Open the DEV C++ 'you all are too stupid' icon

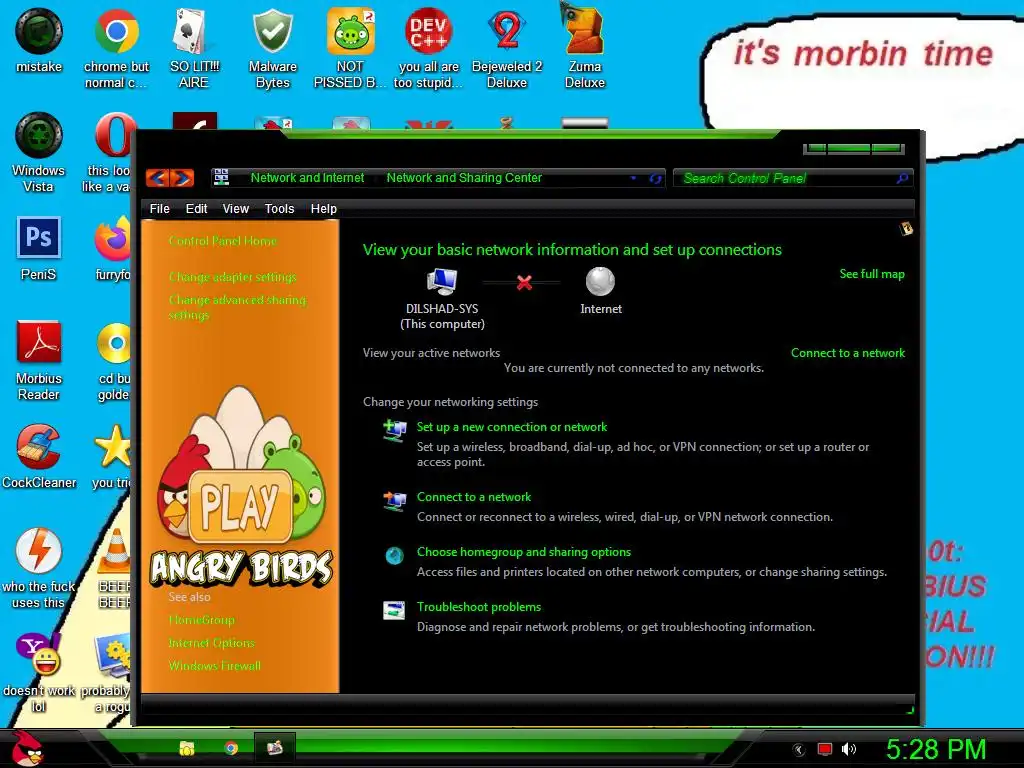[x=428, y=49]
